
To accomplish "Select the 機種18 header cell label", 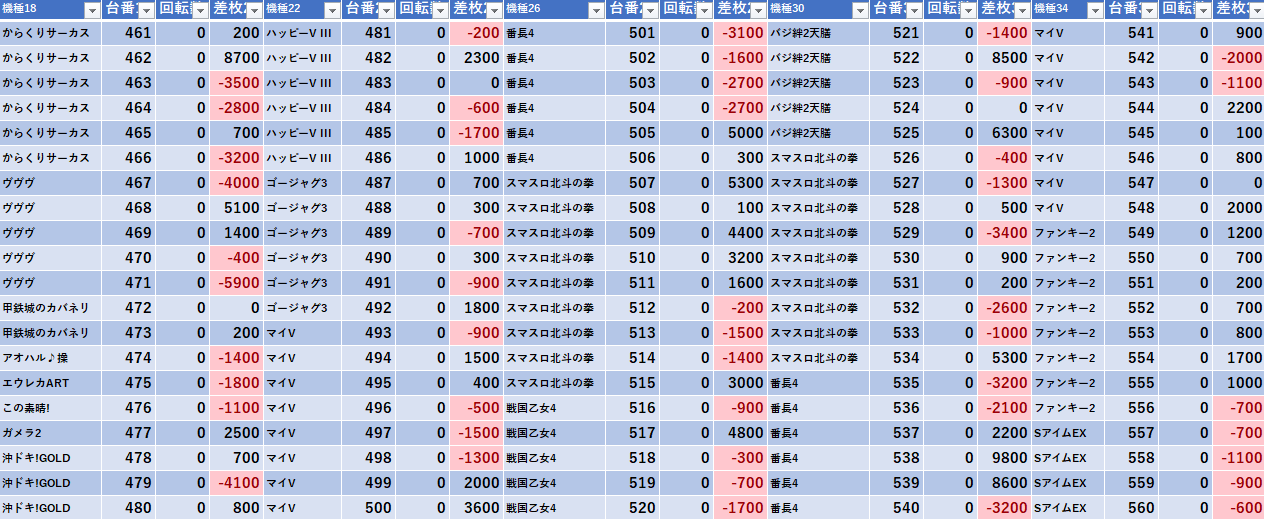I will pyautogui.click(x=20, y=10).
